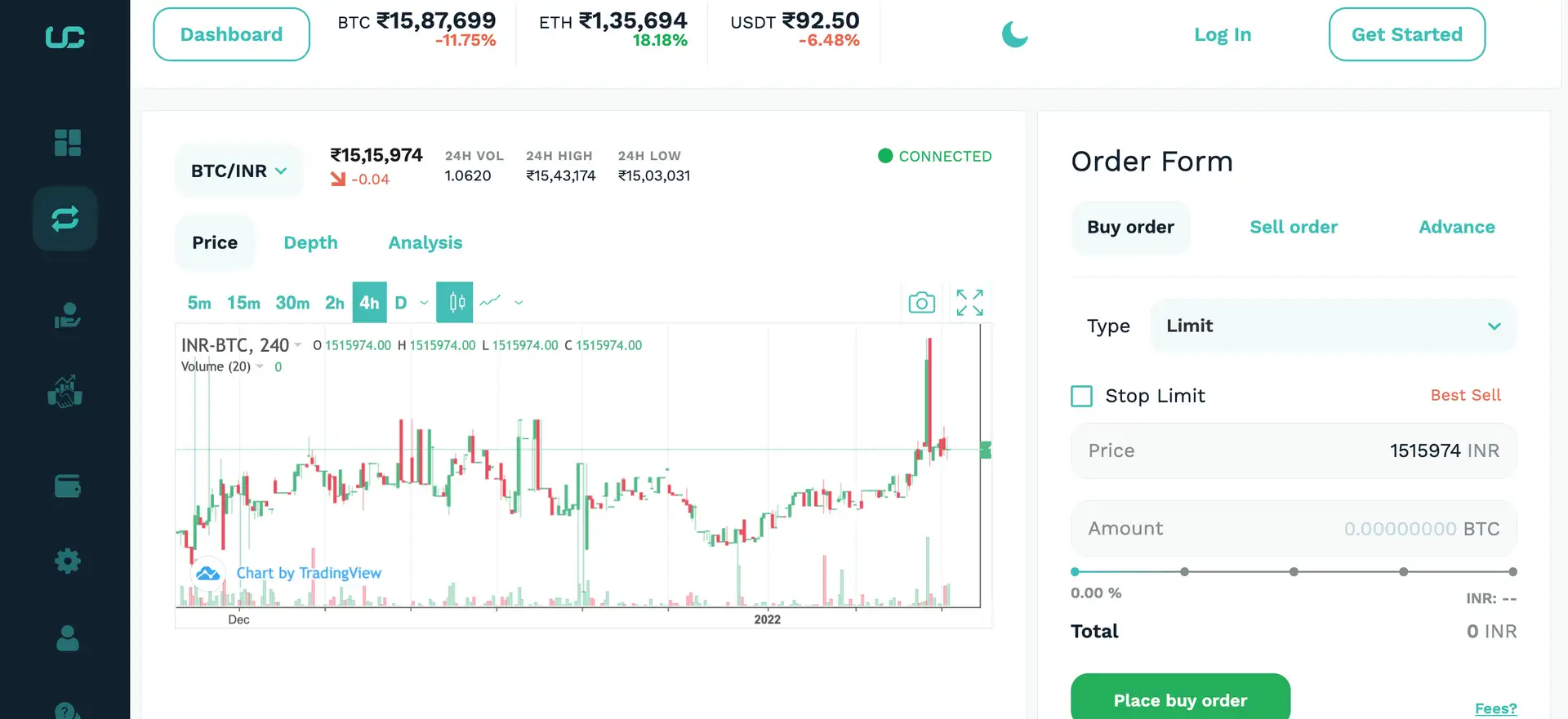Click the Amount BTC input field
1568x719 pixels.
coord(1293,529)
